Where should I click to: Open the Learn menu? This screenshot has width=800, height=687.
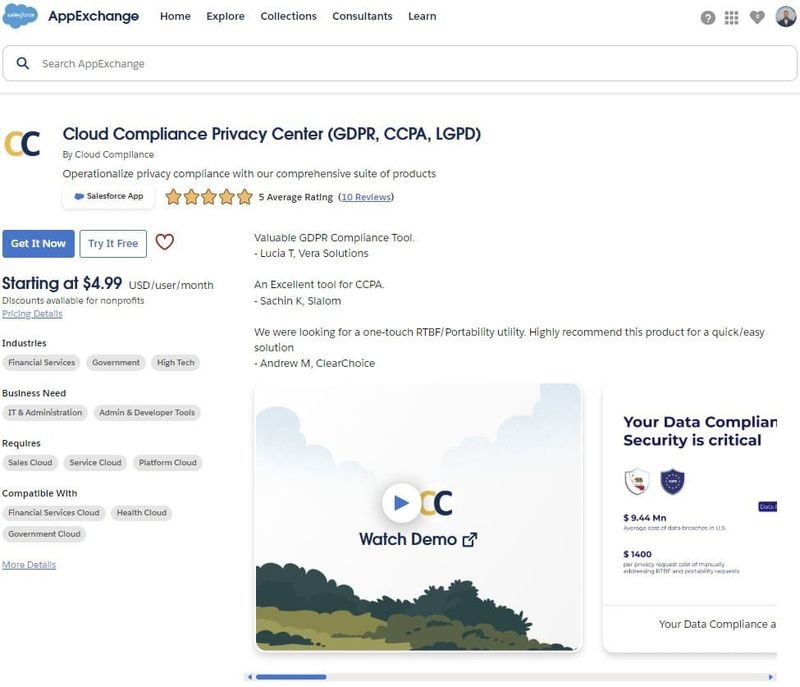tap(422, 16)
